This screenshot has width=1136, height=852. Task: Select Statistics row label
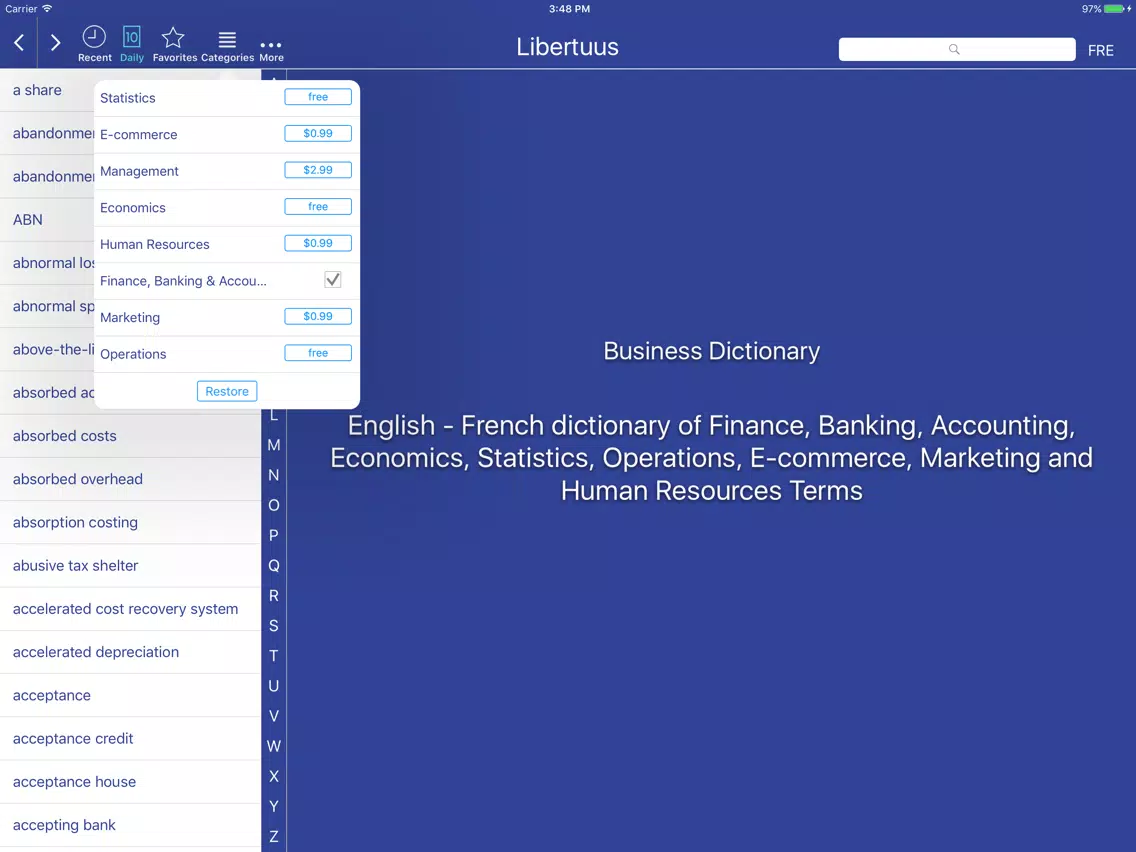(128, 98)
